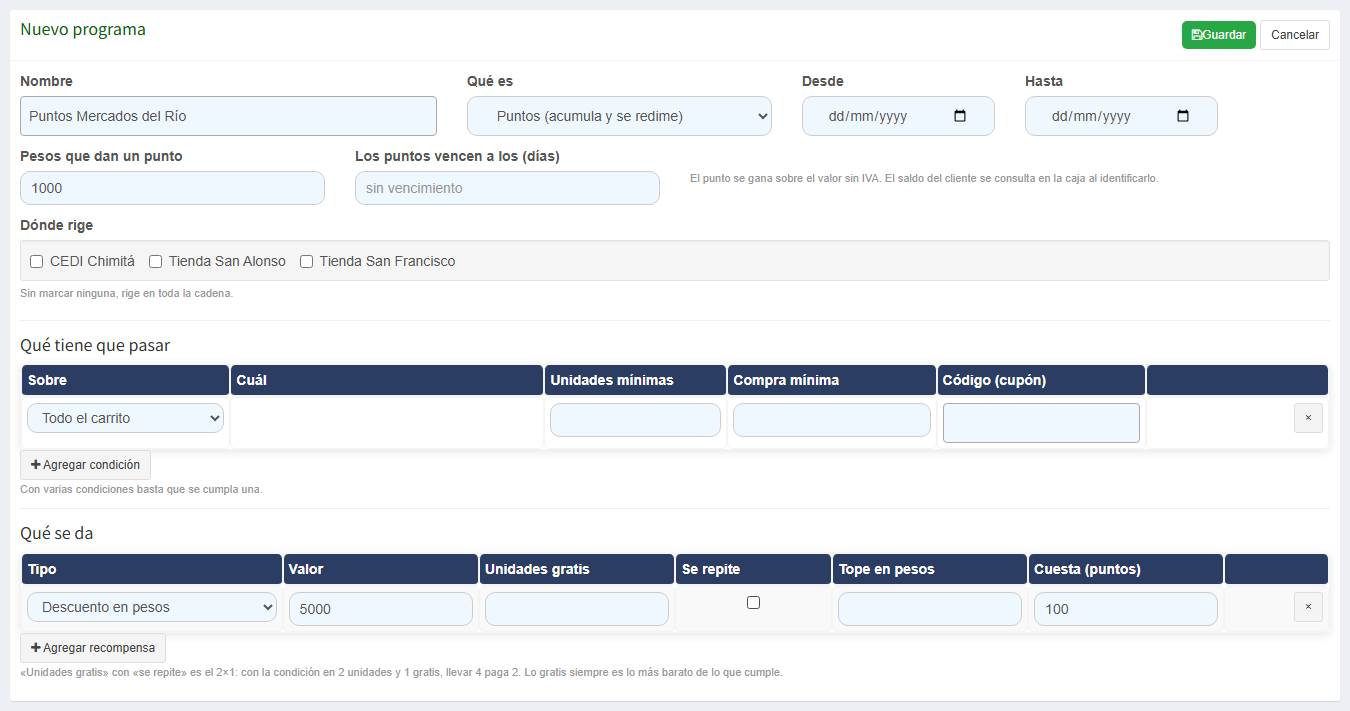The width and height of the screenshot is (1350, 711).
Task: Open the Desde calendar picker icon
Action: [x=960, y=116]
